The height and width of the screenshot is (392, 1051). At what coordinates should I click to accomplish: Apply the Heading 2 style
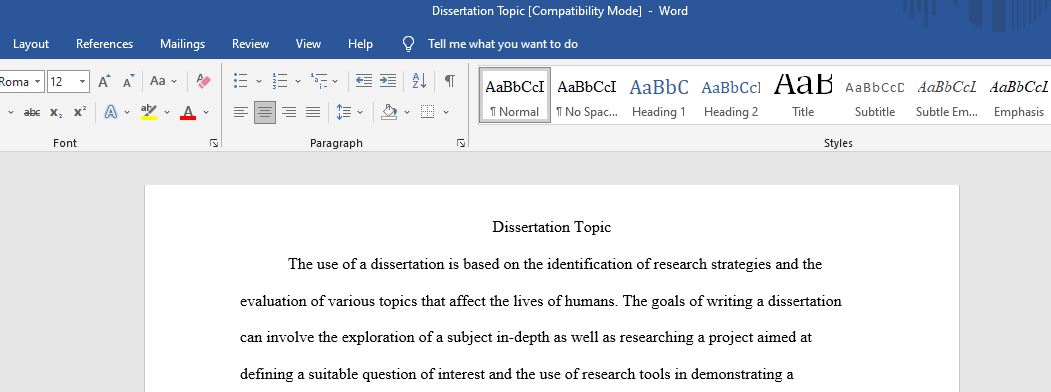(731, 95)
